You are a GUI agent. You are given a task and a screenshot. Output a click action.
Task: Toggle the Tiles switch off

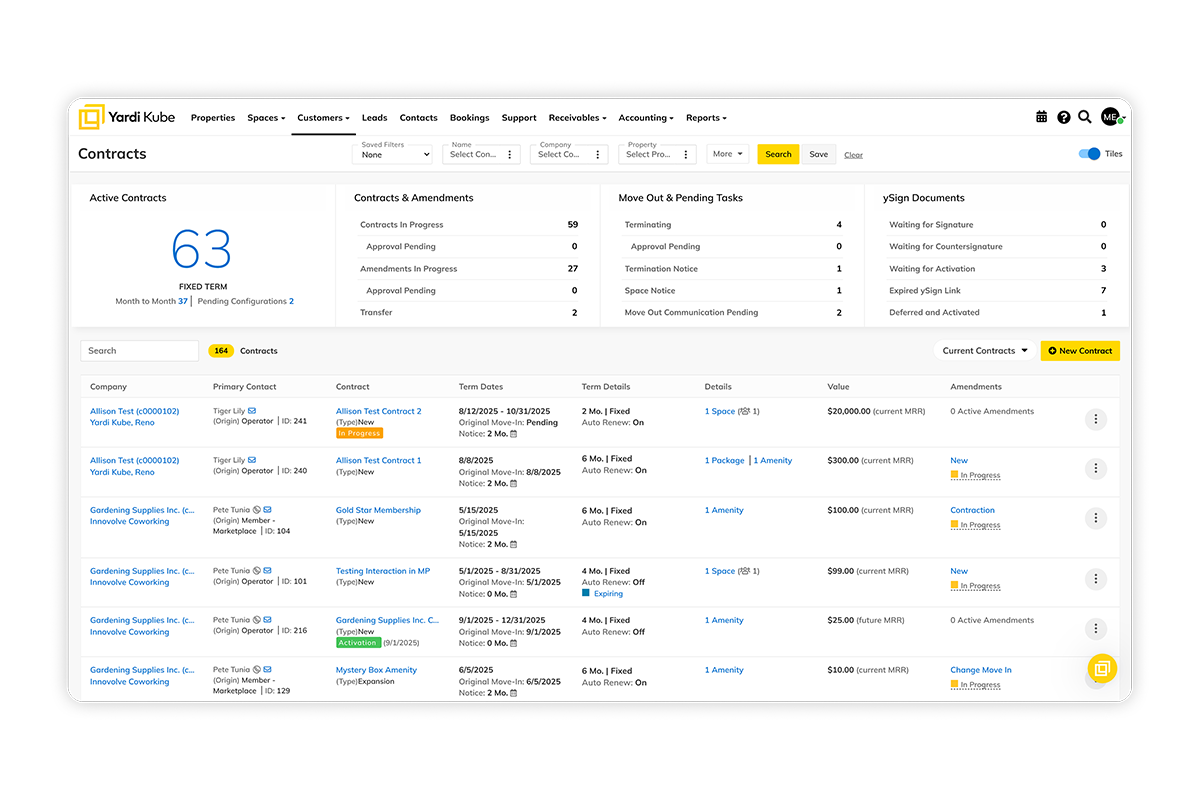pyautogui.click(x=1089, y=154)
